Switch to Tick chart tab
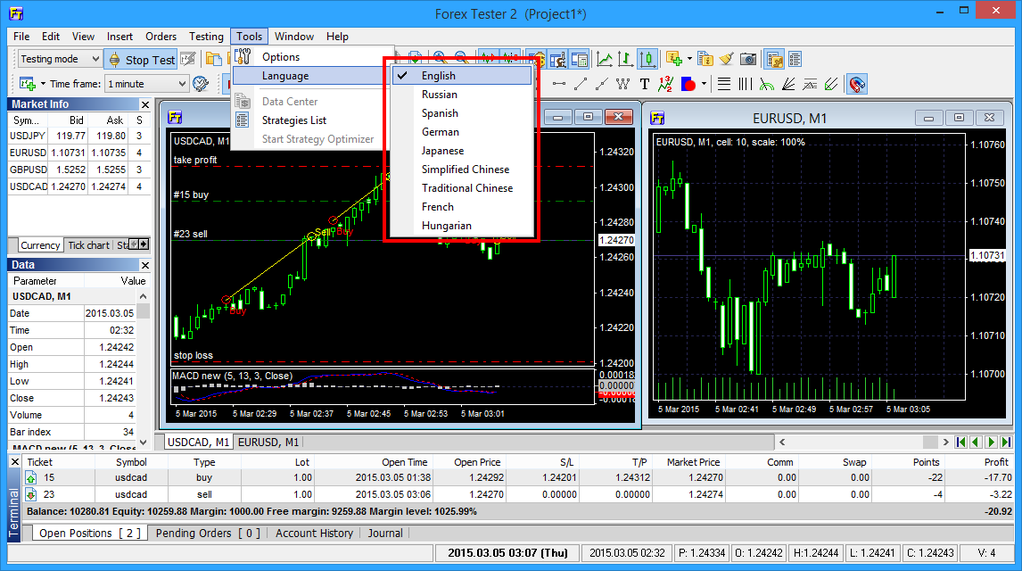Image resolution: width=1022 pixels, height=571 pixels. click(x=89, y=245)
